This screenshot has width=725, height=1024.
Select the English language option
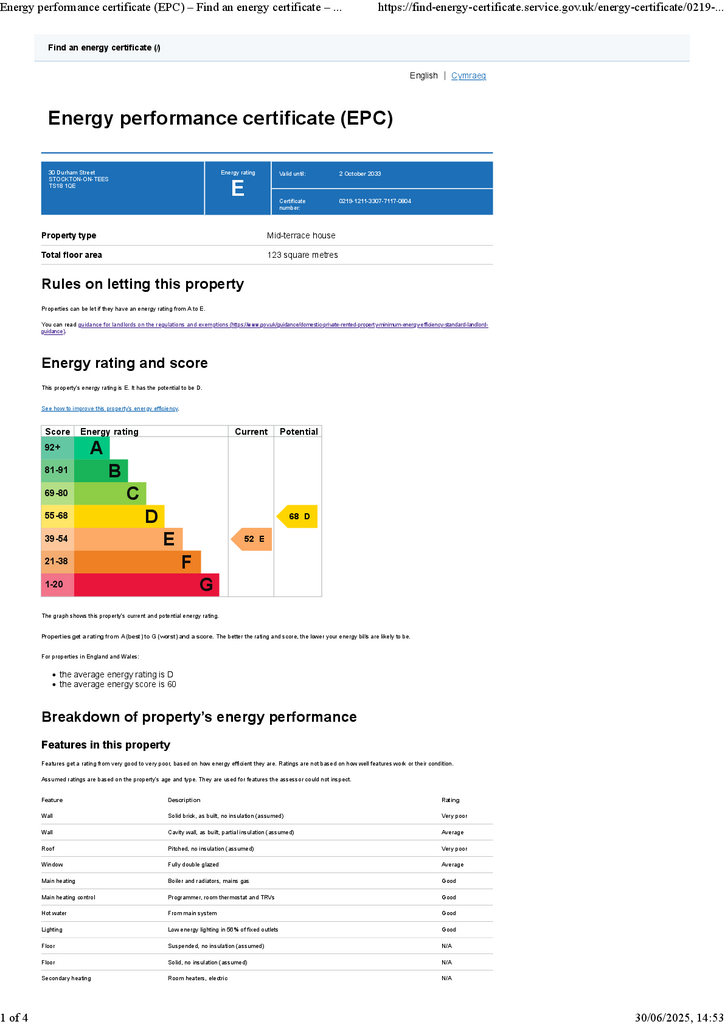[x=423, y=76]
